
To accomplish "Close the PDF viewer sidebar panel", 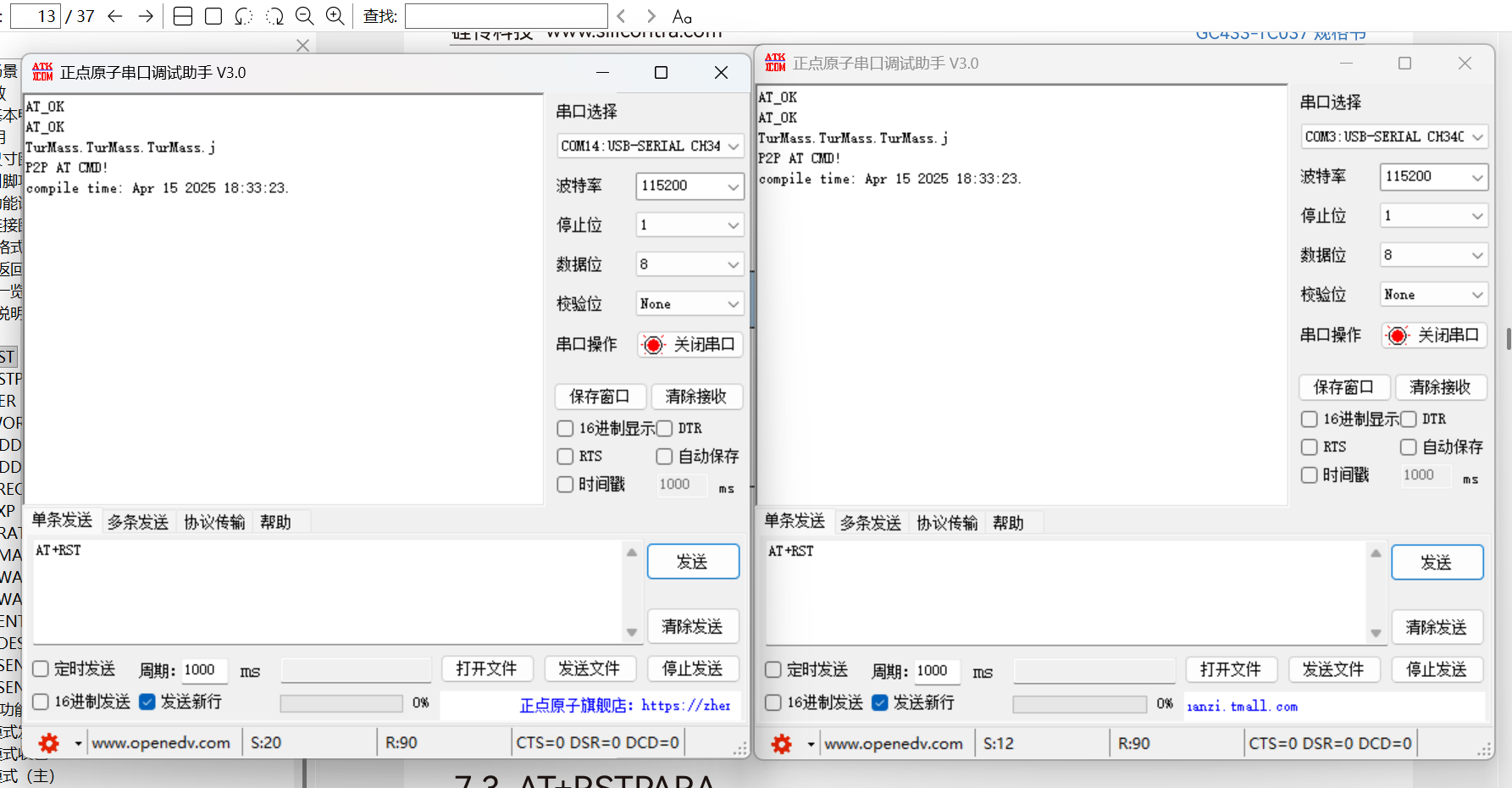I will tap(302, 45).
